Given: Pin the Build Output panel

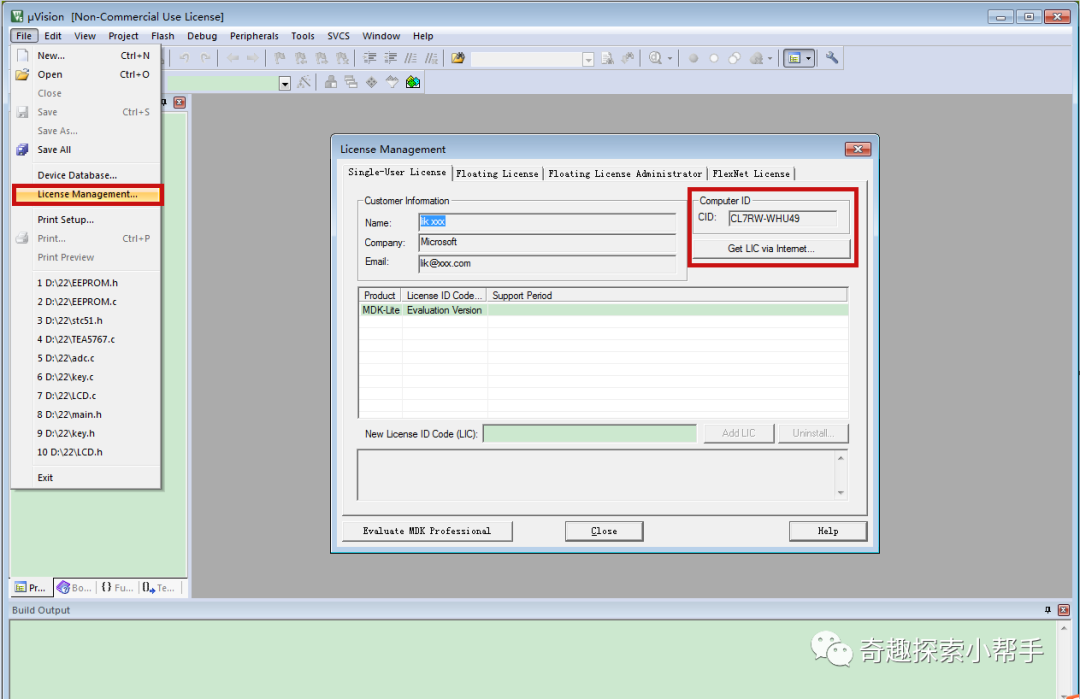Looking at the screenshot, I should click(1048, 610).
